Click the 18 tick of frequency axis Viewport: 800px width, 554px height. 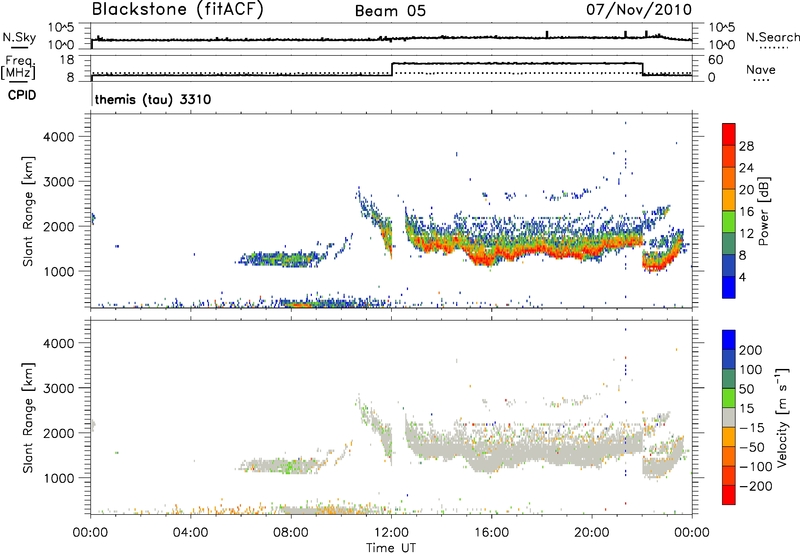67,60
